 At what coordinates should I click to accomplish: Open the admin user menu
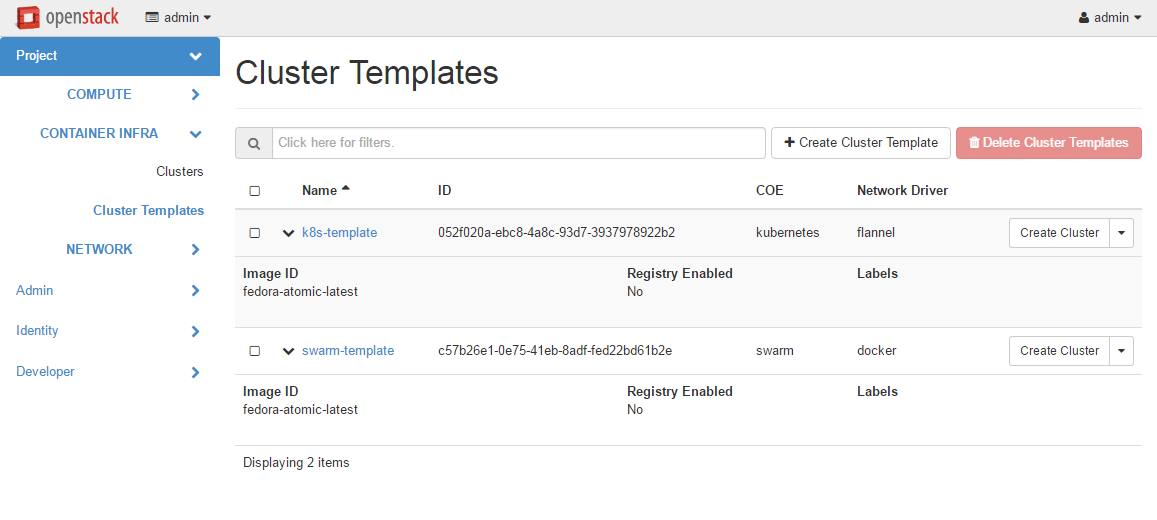[1110, 18]
